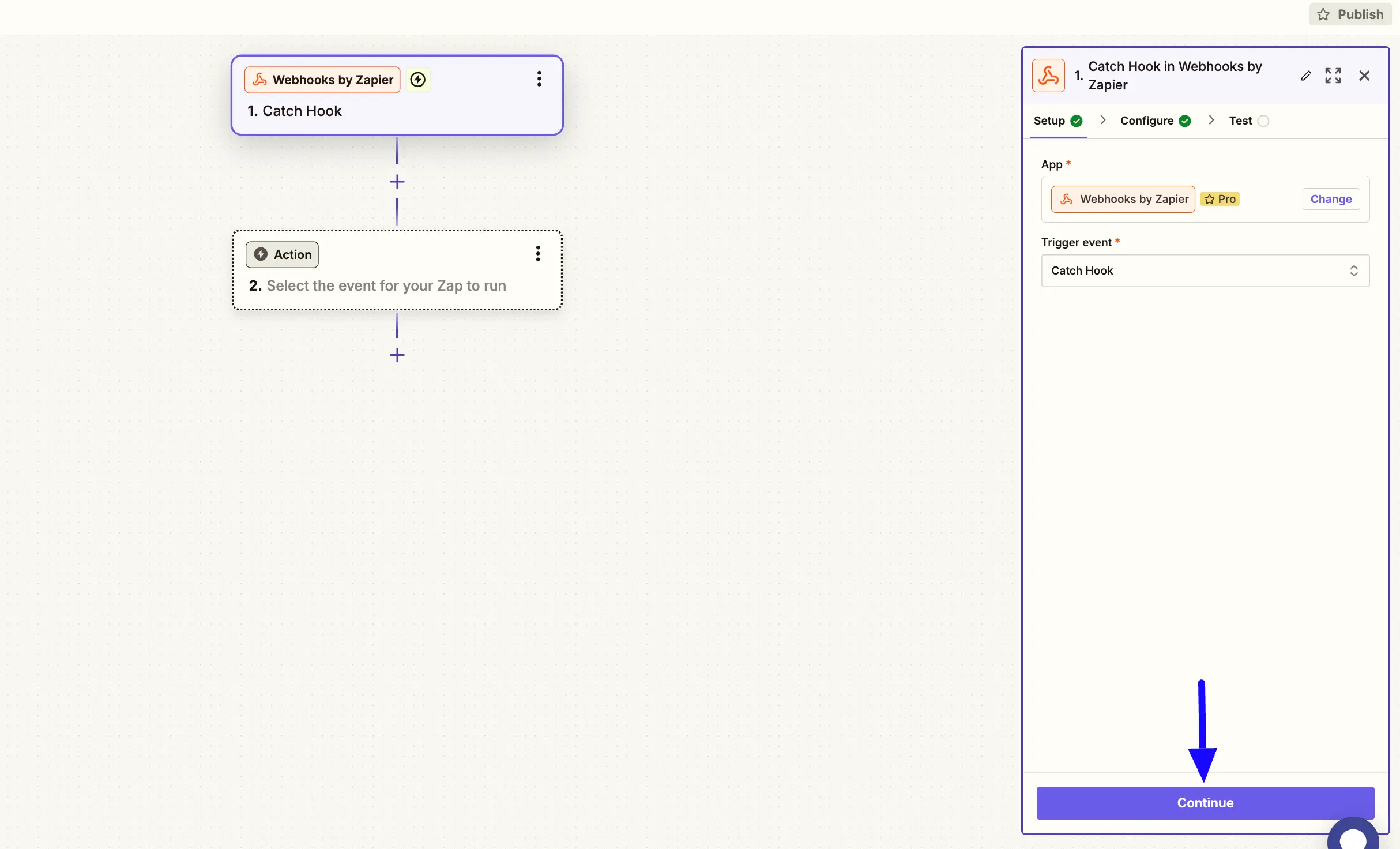This screenshot has width=1400, height=849.
Task: Click the Webhooks logo in panel header
Action: point(1048,76)
